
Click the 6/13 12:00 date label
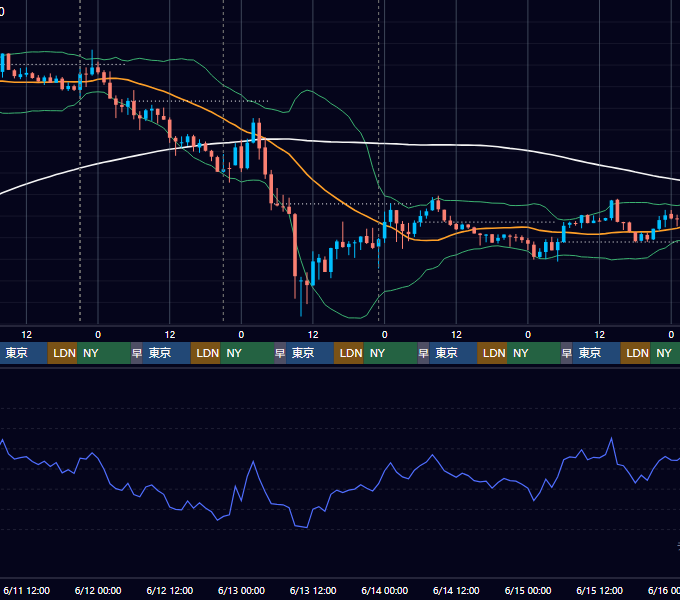click(313, 590)
